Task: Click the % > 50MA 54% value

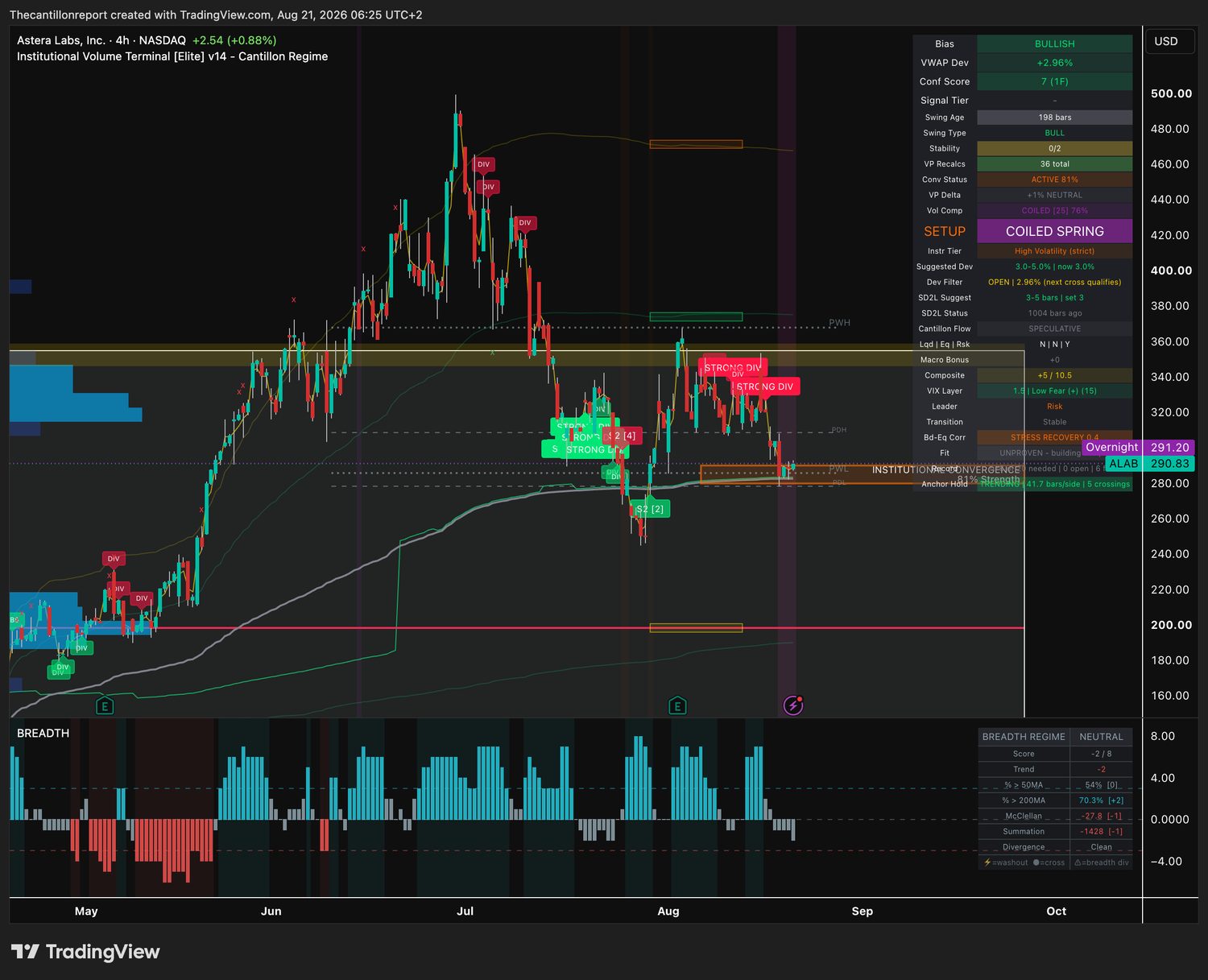Action: coord(1101,785)
